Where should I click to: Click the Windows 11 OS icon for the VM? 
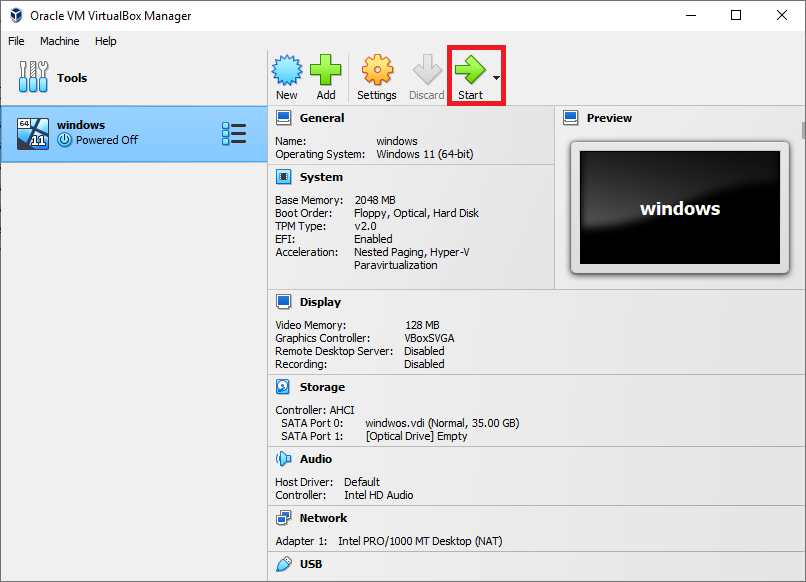coord(33,134)
